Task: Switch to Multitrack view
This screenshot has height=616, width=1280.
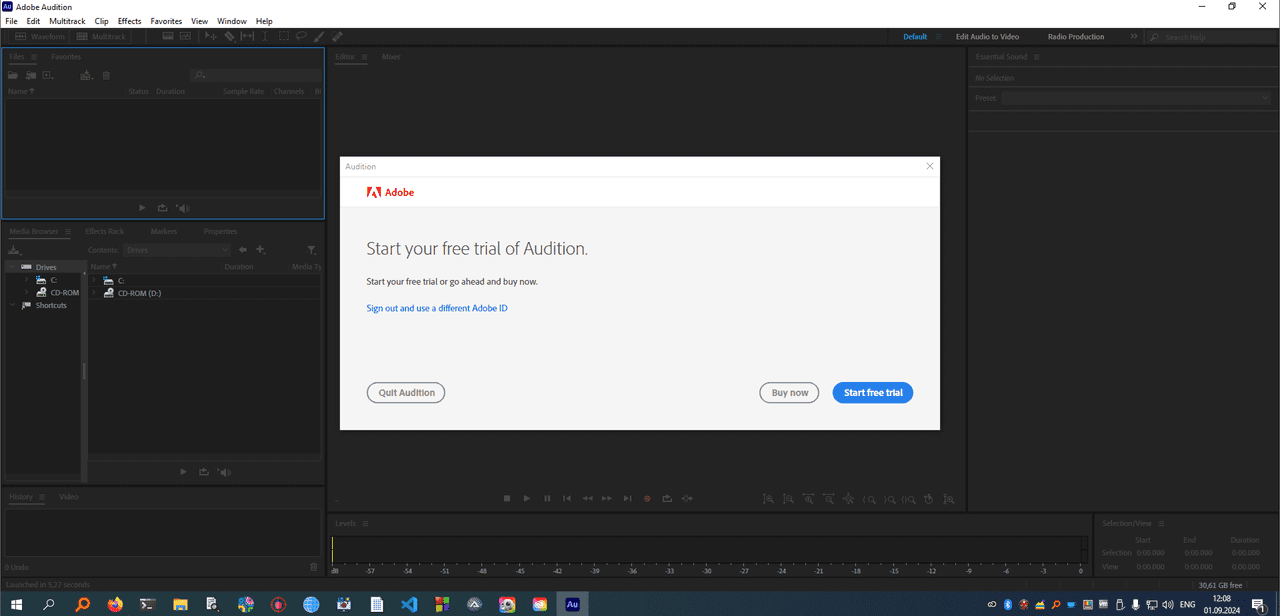Action: (x=102, y=37)
